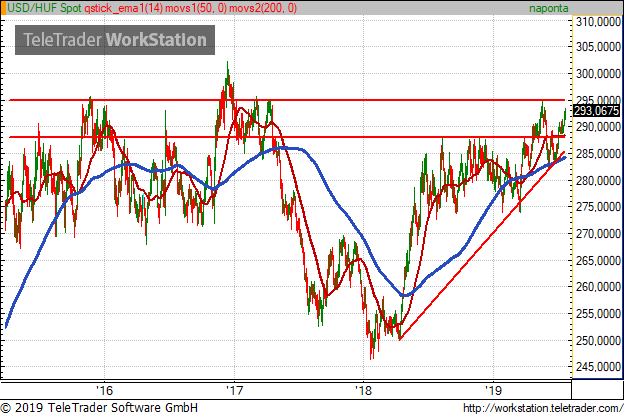This screenshot has width=624, height=417.
Task: Click the 275,0000 price axis label
Action: (x=598, y=207)
